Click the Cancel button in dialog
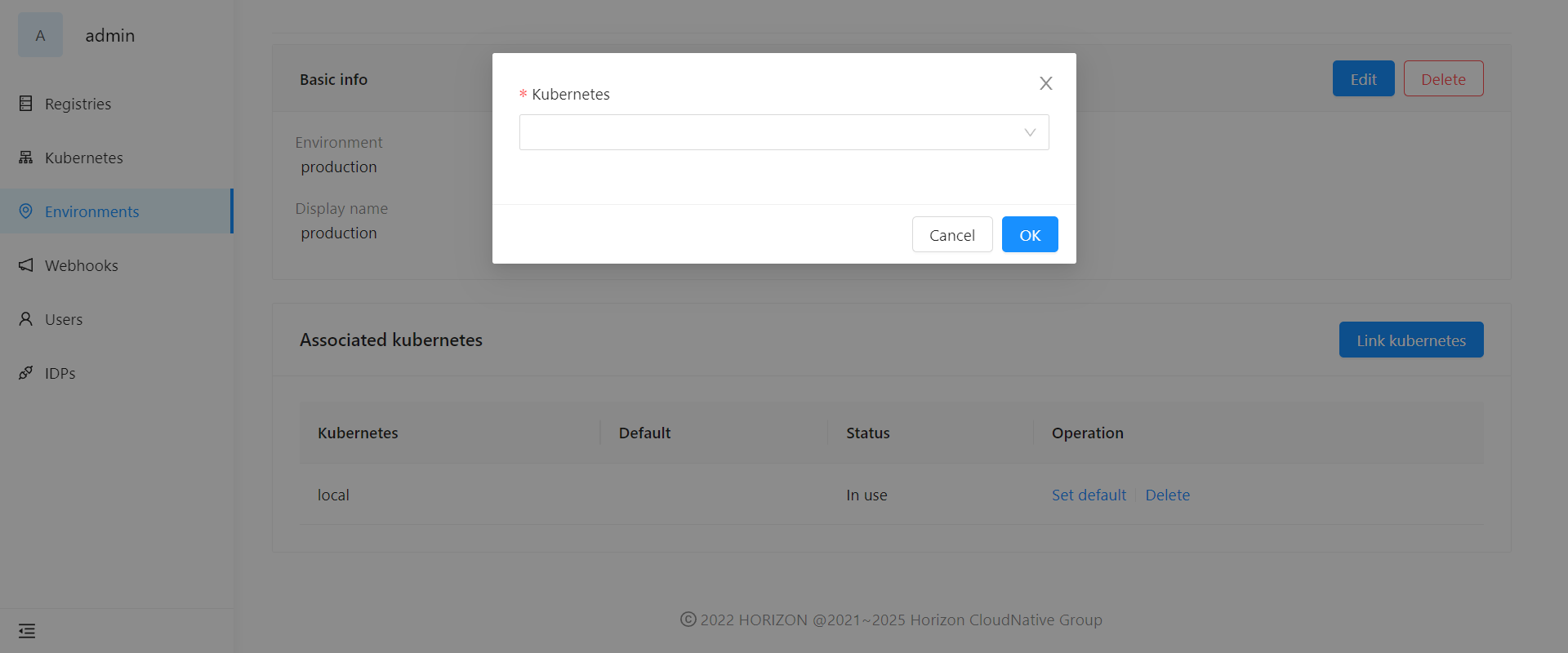Image resolution: width=1568 pixels, height=653 pixels. (x=952, y=235)
